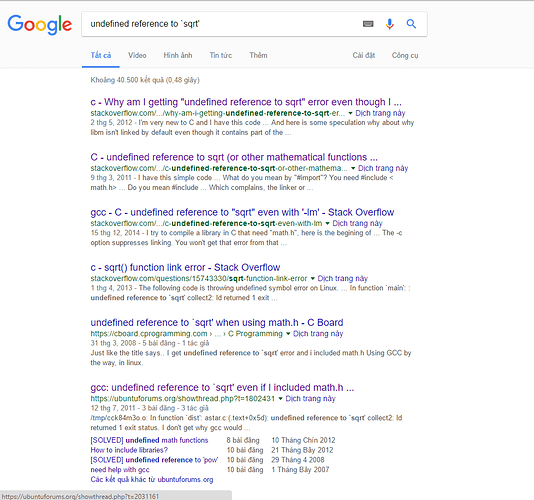Image resolution: width=534 pixels, height=500 pixels.
Task: Click inside the search query field
Action: click(x=221, y=24)
